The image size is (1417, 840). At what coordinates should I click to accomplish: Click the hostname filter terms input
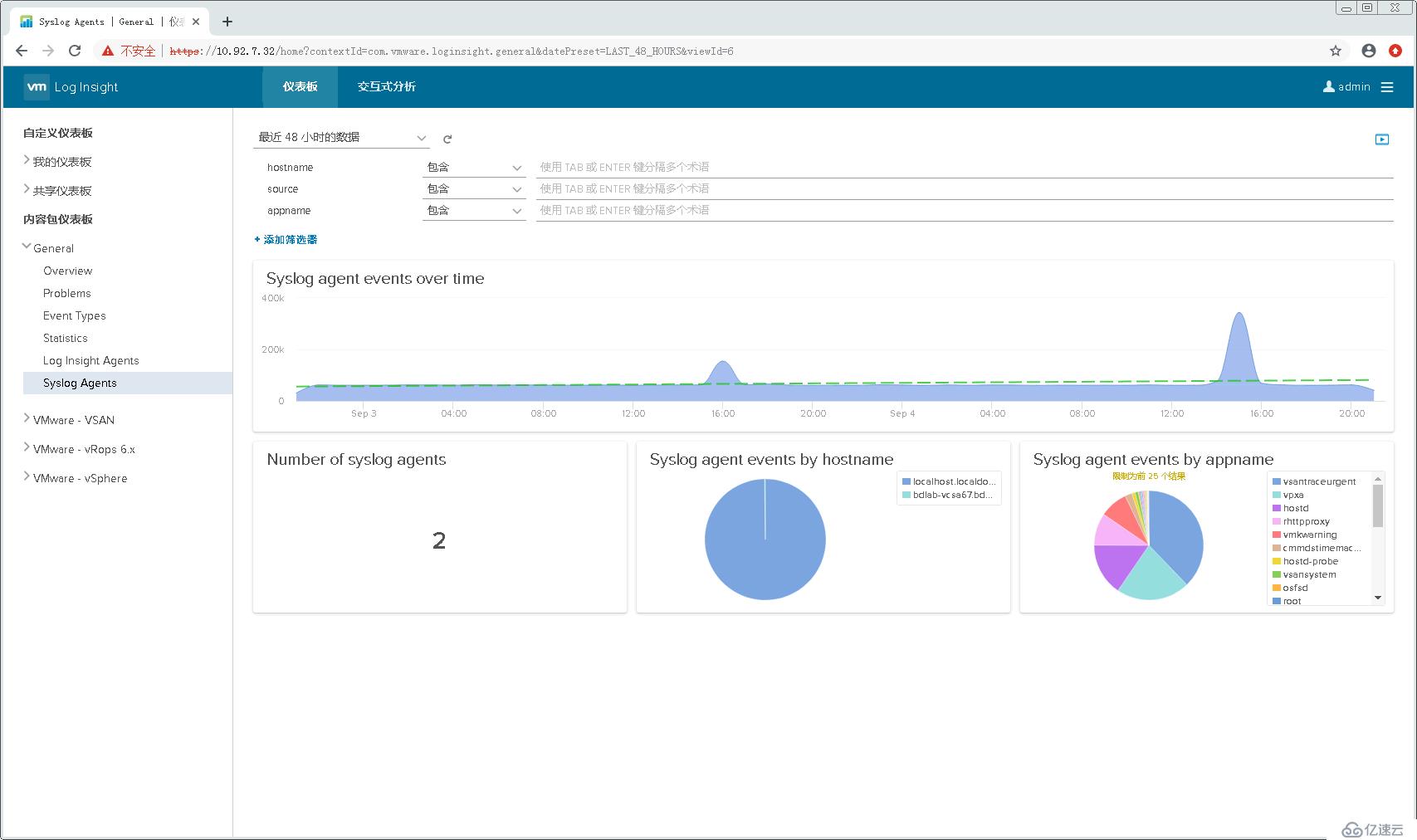965,167
